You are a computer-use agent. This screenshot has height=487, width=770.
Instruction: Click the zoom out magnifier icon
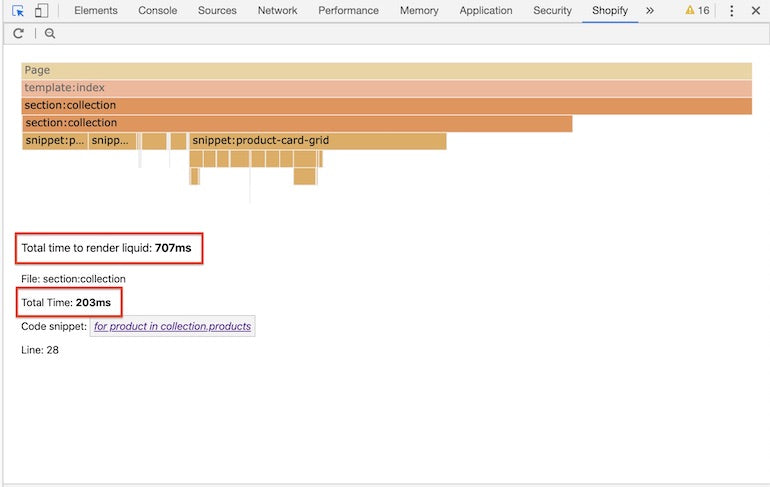(50, 33)
